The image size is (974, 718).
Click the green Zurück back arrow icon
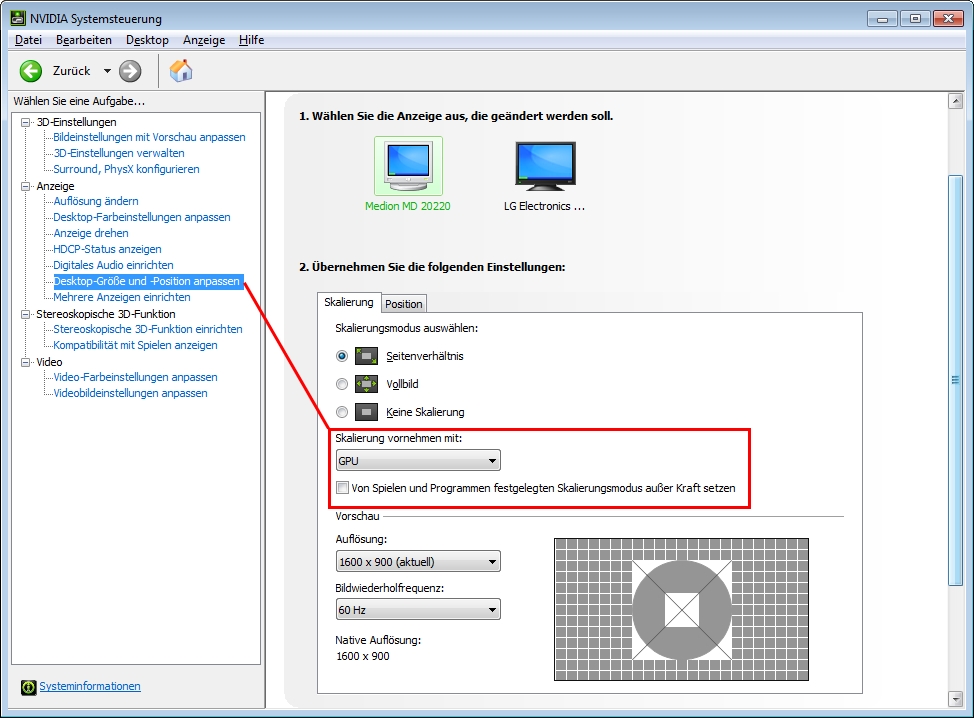coord(30,71)
